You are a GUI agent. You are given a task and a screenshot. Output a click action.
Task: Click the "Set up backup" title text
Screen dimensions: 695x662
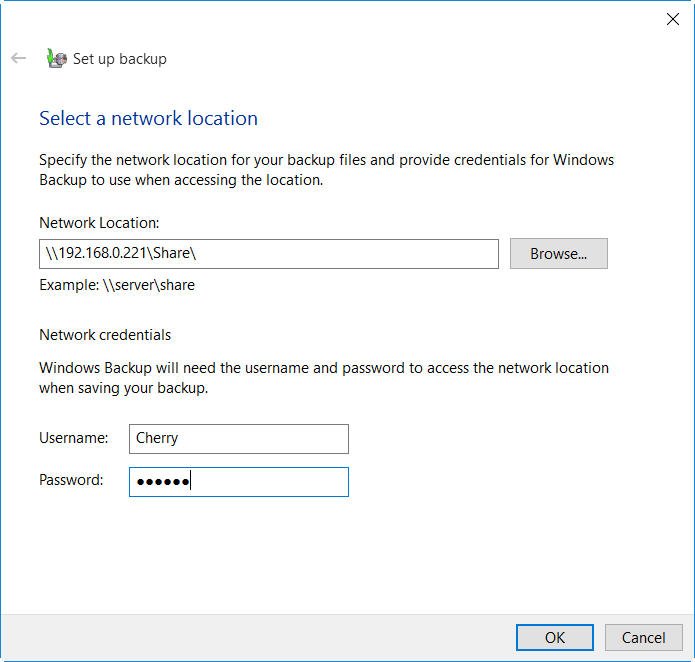pyautogui.click(x=119, y=59)
